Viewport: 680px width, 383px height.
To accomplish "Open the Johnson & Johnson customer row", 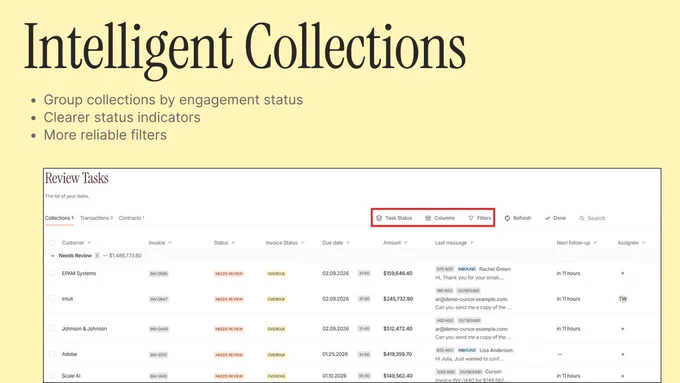I will 84,329.
